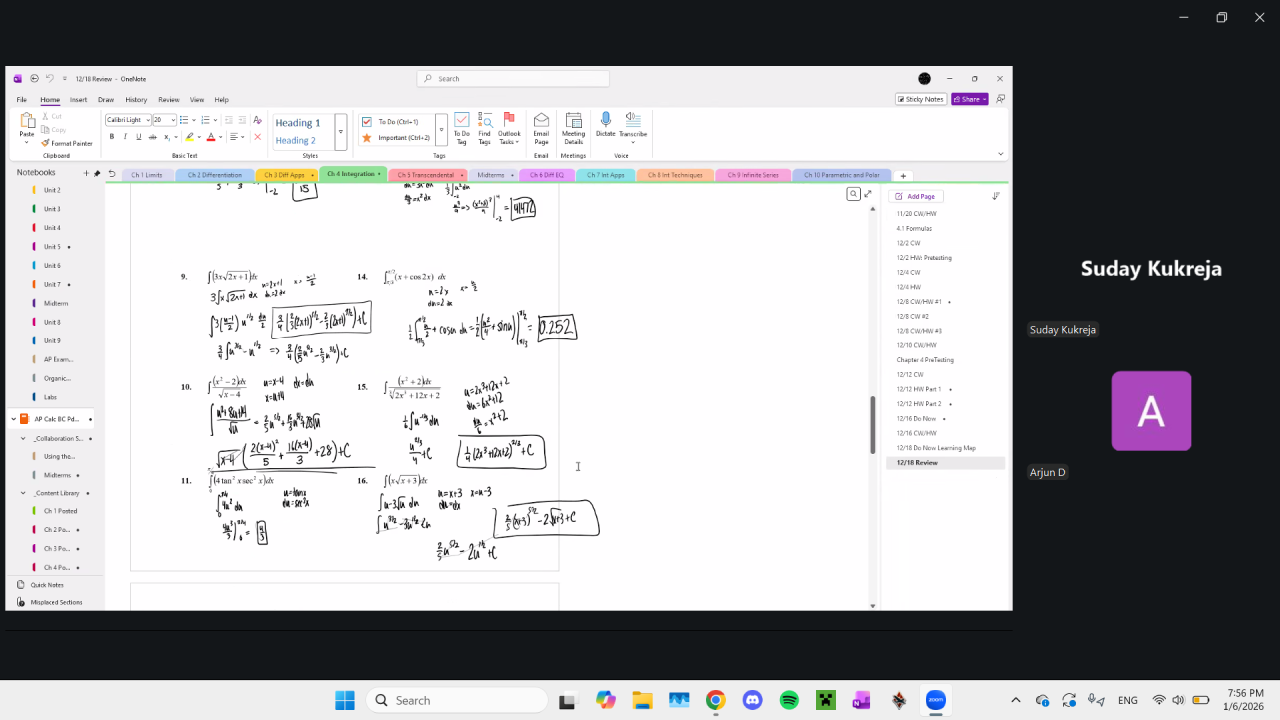The height and width of the screenshot is (720, 1280).
Task: Toggle italic text formatting
Action: 125,137
